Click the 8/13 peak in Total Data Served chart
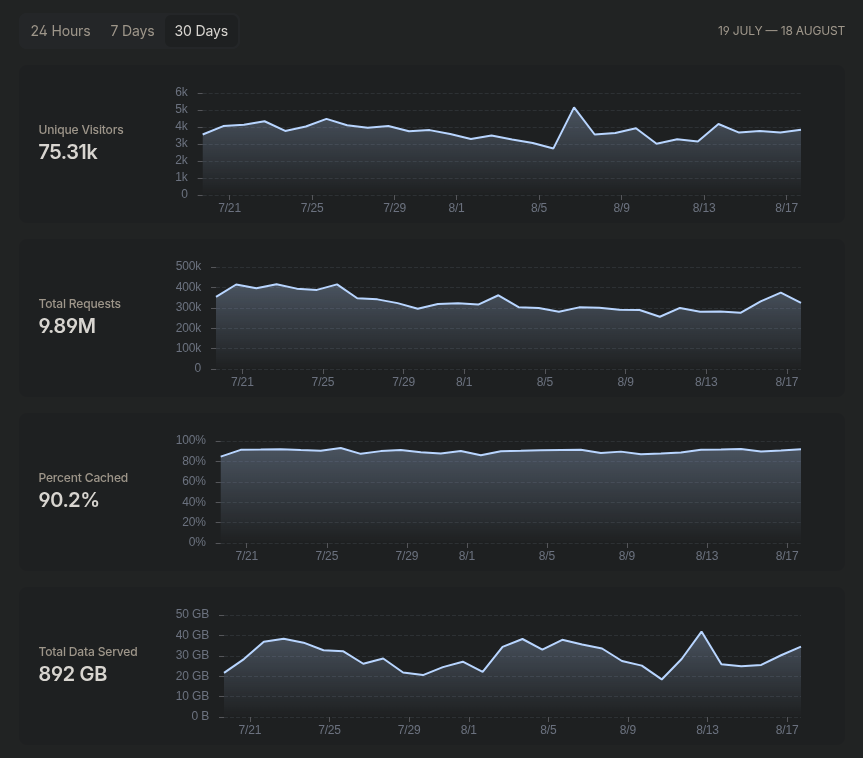This screenshot has width=863, height=758. [701, 632]
